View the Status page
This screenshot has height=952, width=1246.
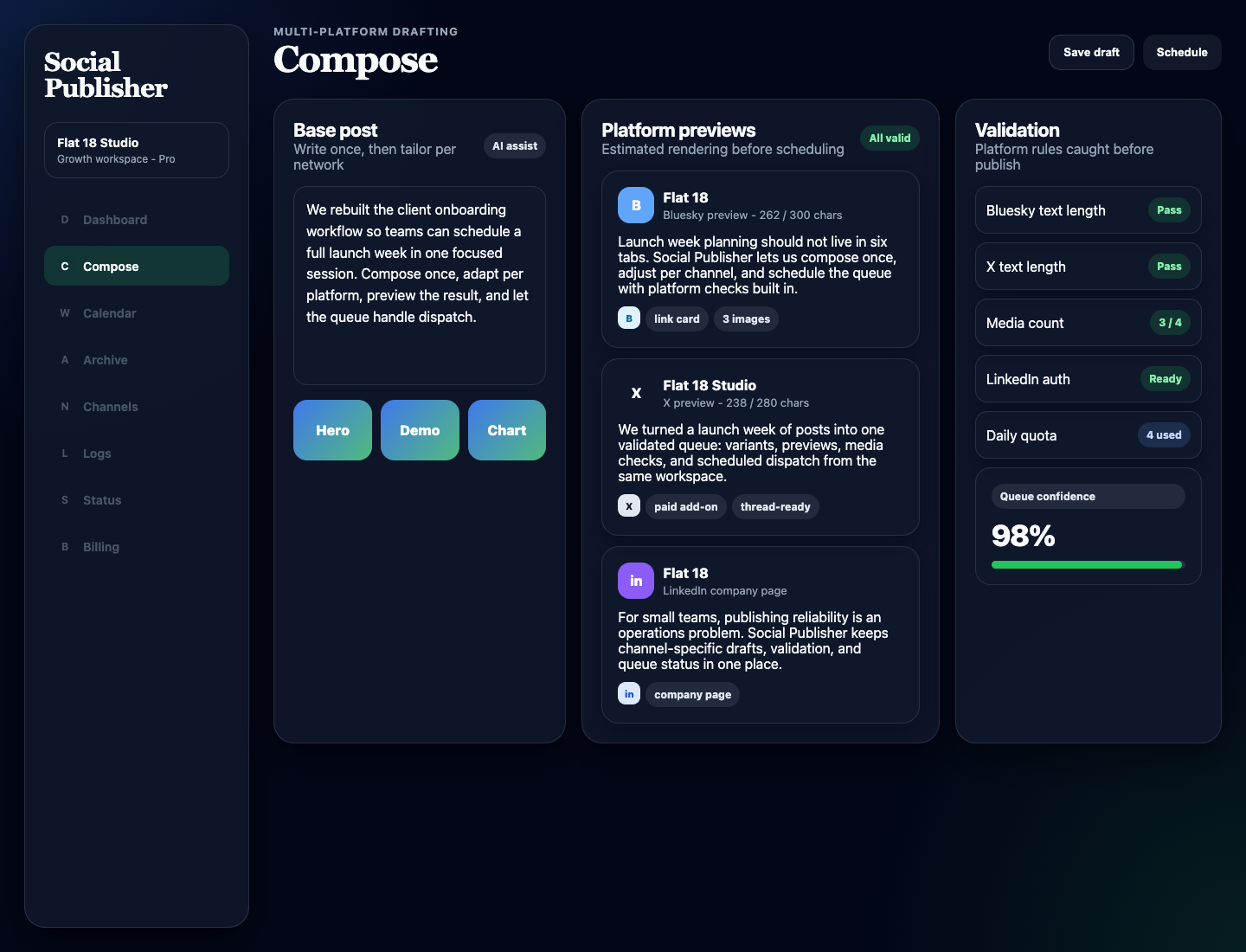[x=137, y=500]
